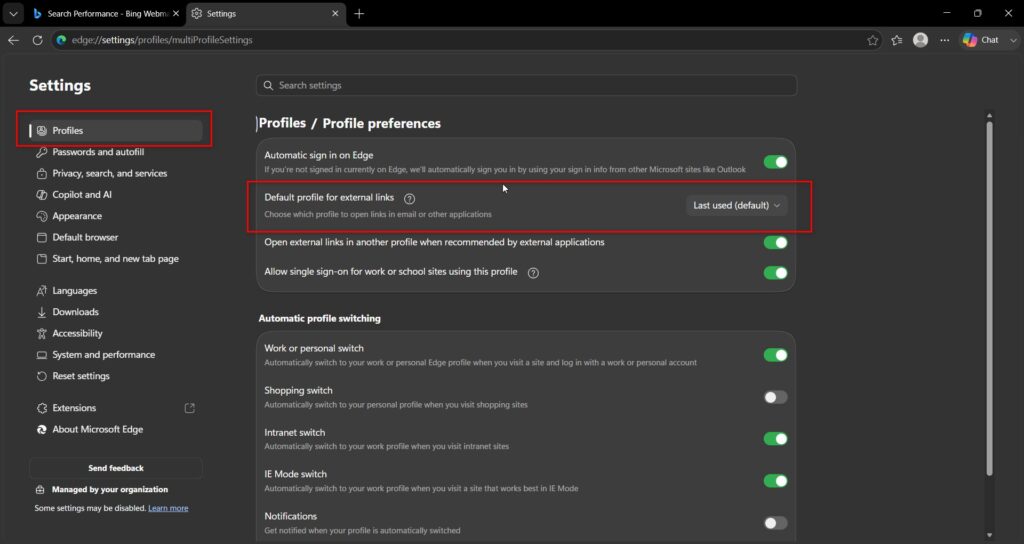Image resolution: width=1024 pixels, height=544 pixels.
Task: Click the back arrow in the toolbar
Action: (x=13, y=40)
